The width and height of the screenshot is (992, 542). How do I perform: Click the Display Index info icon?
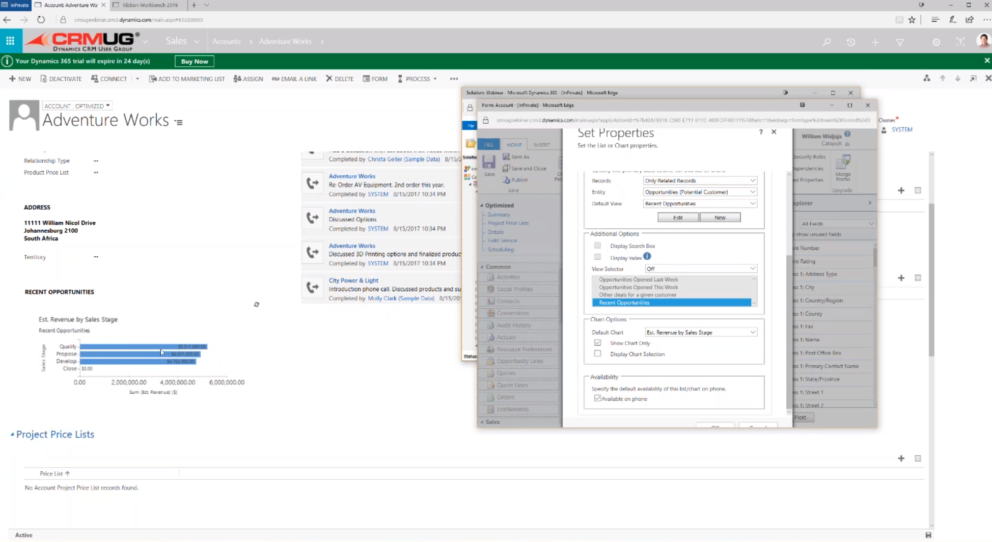647,256
